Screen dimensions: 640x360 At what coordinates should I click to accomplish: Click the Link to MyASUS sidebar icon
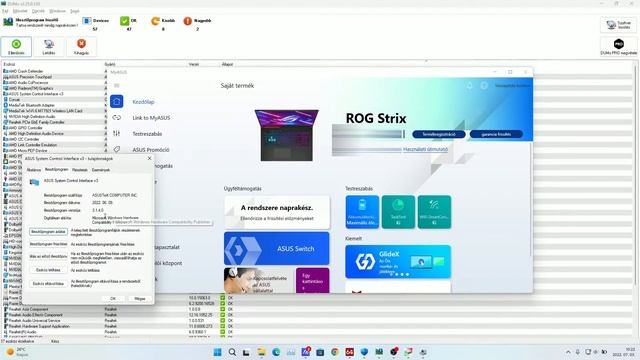[117, 118]
